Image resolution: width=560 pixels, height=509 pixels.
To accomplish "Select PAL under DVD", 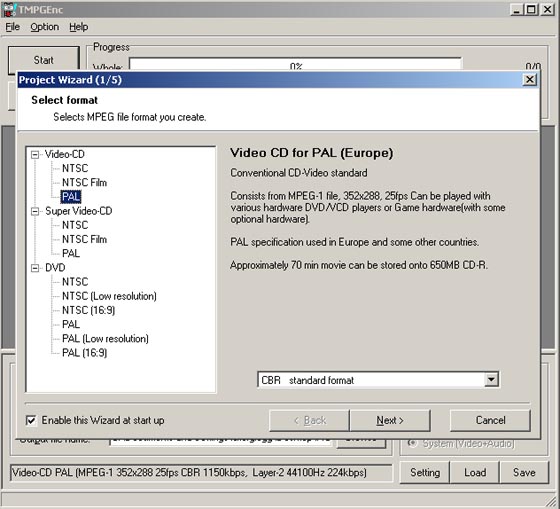I will tap(71, 324).
